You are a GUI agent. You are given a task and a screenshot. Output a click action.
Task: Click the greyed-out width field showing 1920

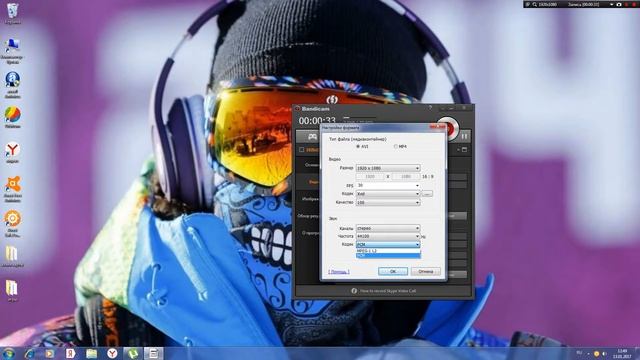(x=370, y=177)
